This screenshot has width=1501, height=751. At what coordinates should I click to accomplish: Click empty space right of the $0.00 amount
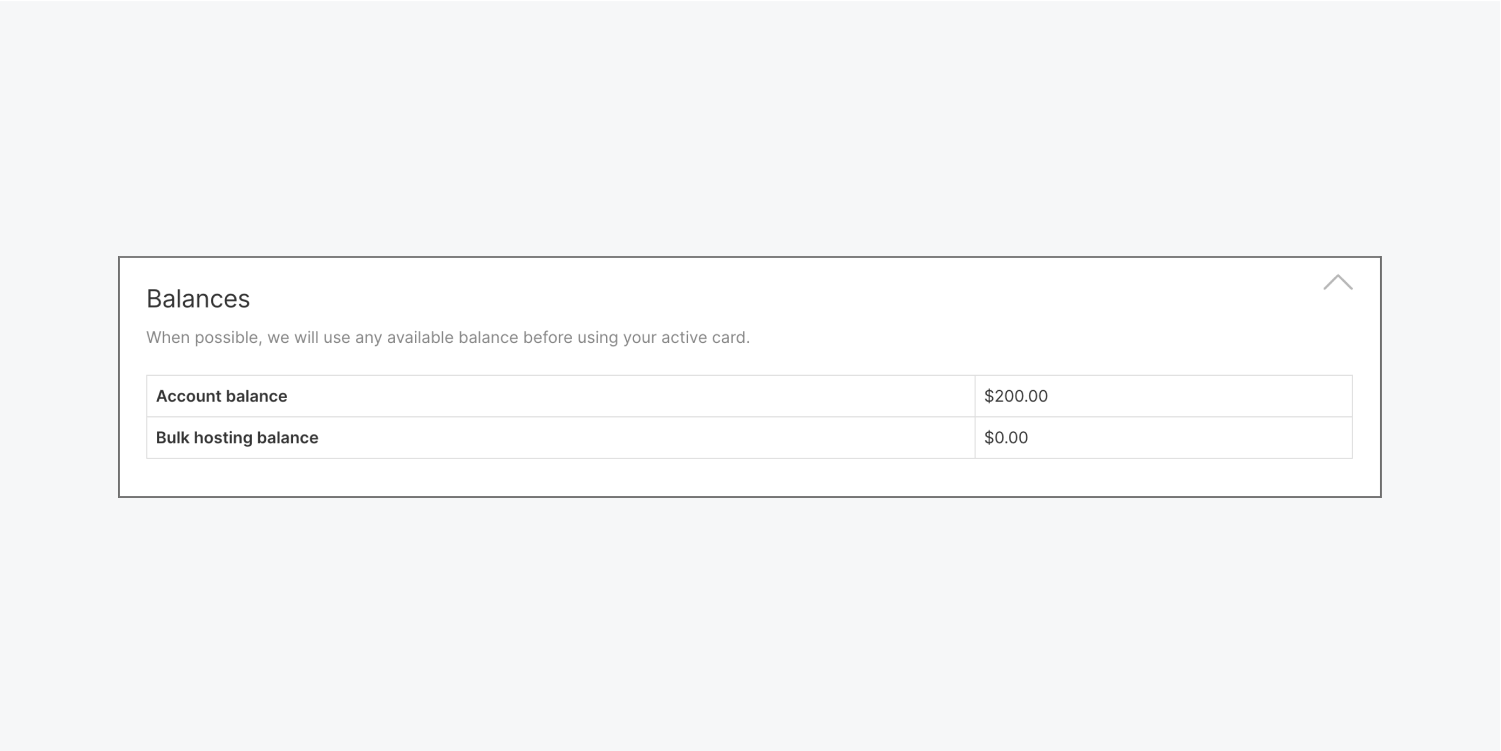tap(1190, 438)
